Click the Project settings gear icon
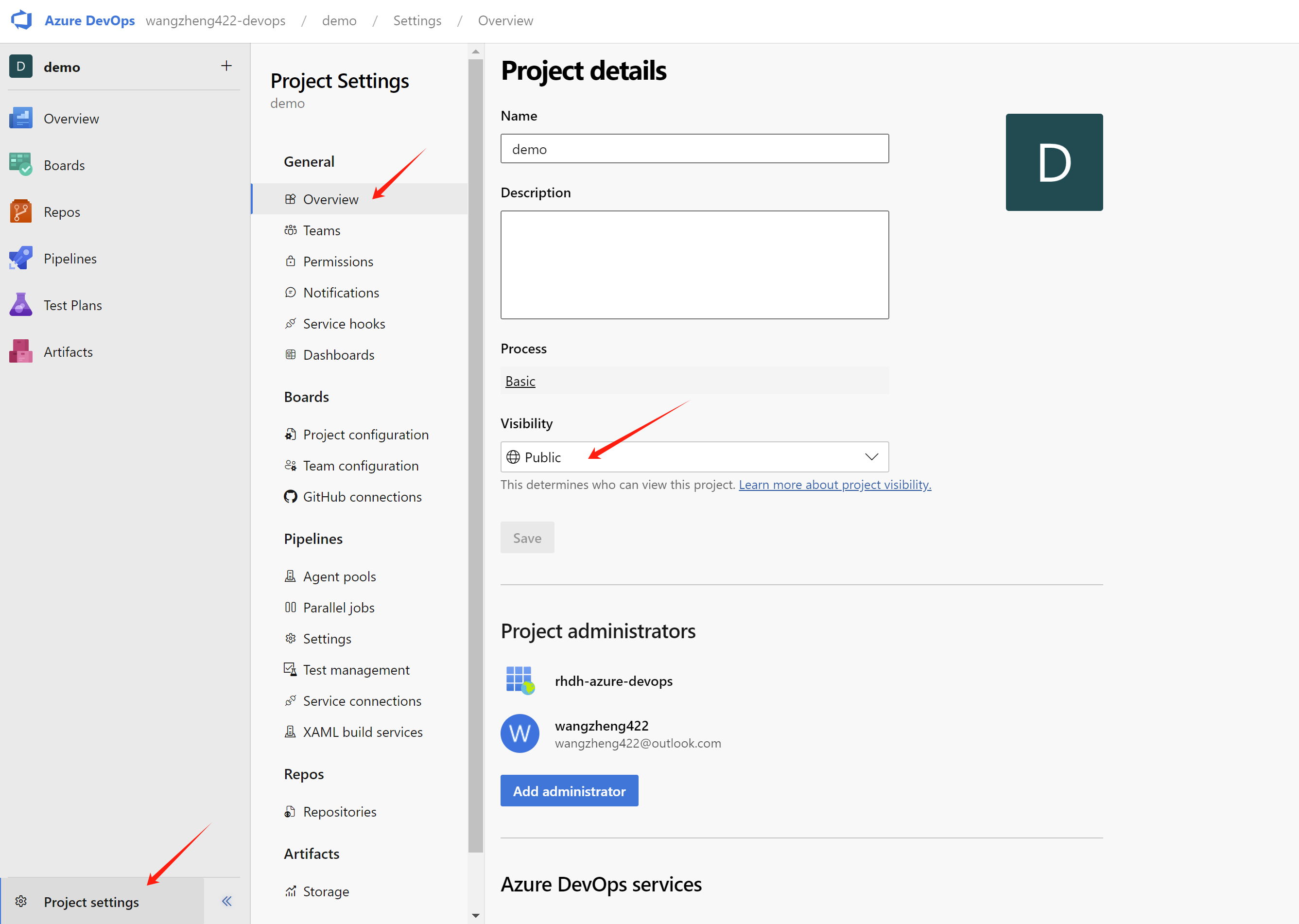The height and width of the screenshot is (924, 1299). click(21, 901)
